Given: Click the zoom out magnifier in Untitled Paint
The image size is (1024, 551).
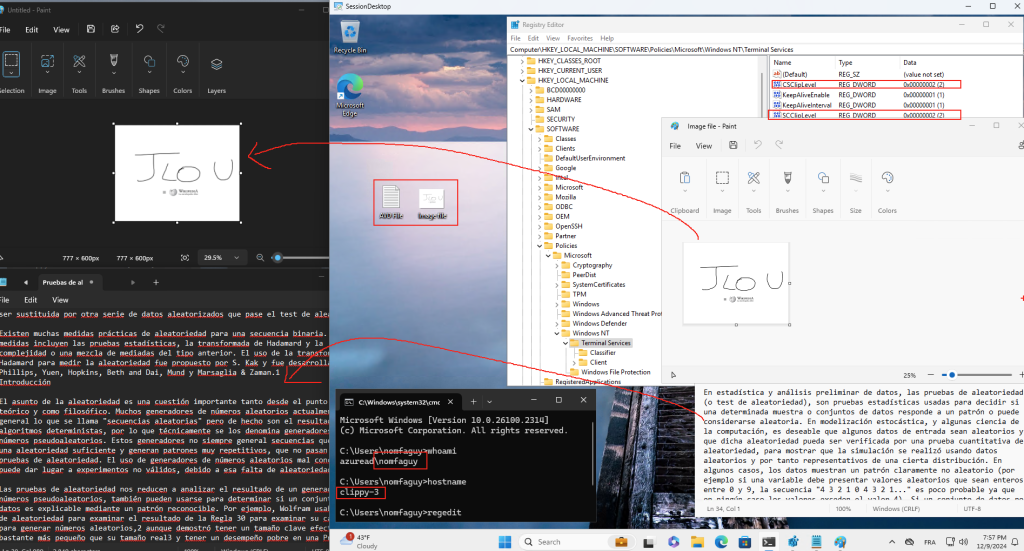Looking at the screenshot, I should pos(260,258).
